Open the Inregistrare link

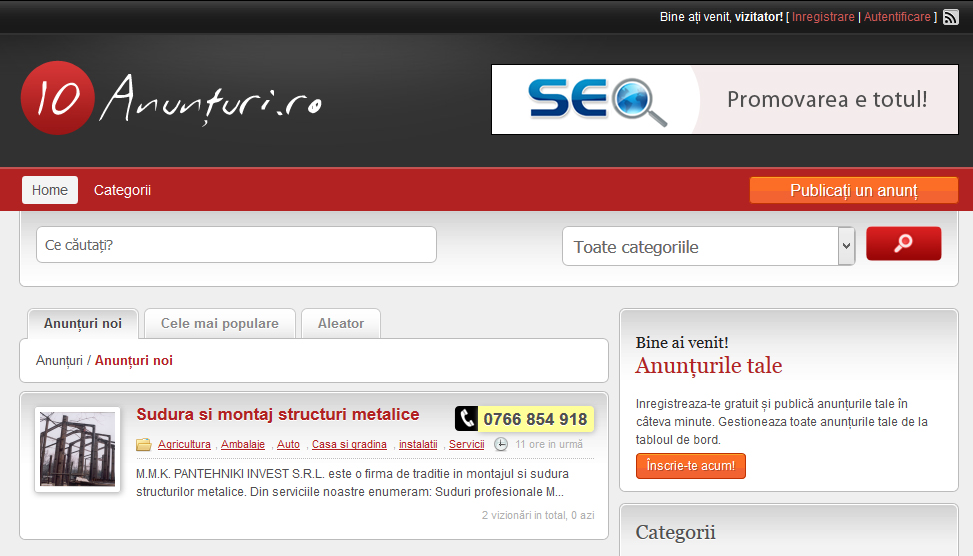click(x=823, y=17)
